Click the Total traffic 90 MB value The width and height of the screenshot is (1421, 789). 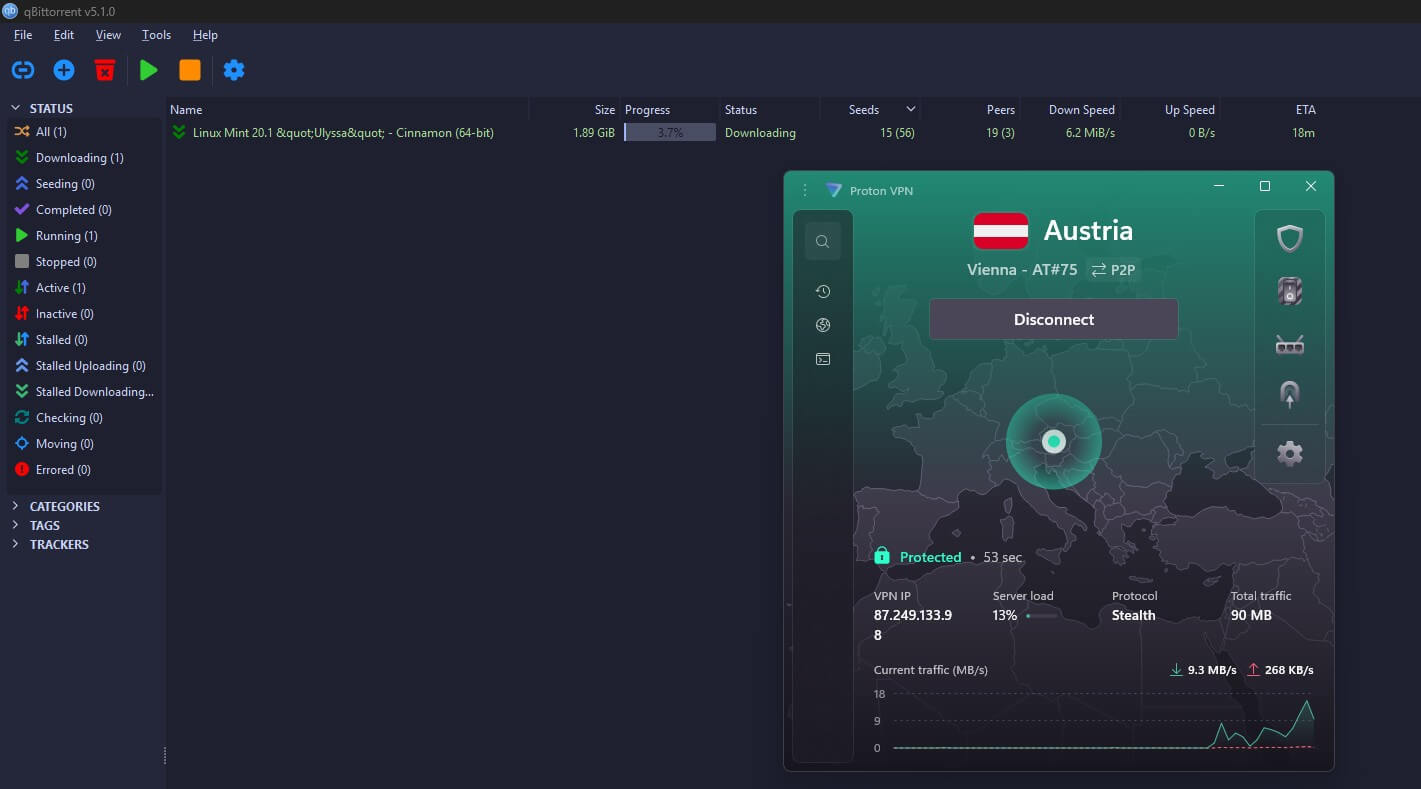pos(1251,616)
